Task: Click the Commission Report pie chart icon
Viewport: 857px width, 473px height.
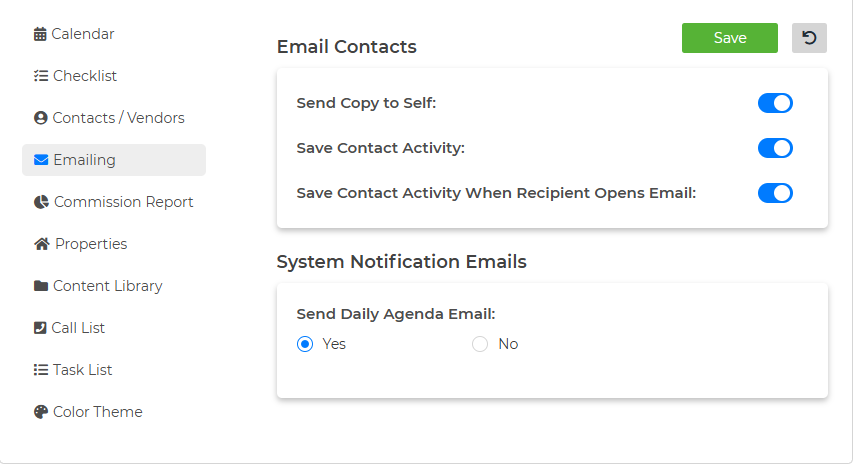Action: [x=41, y=202]
